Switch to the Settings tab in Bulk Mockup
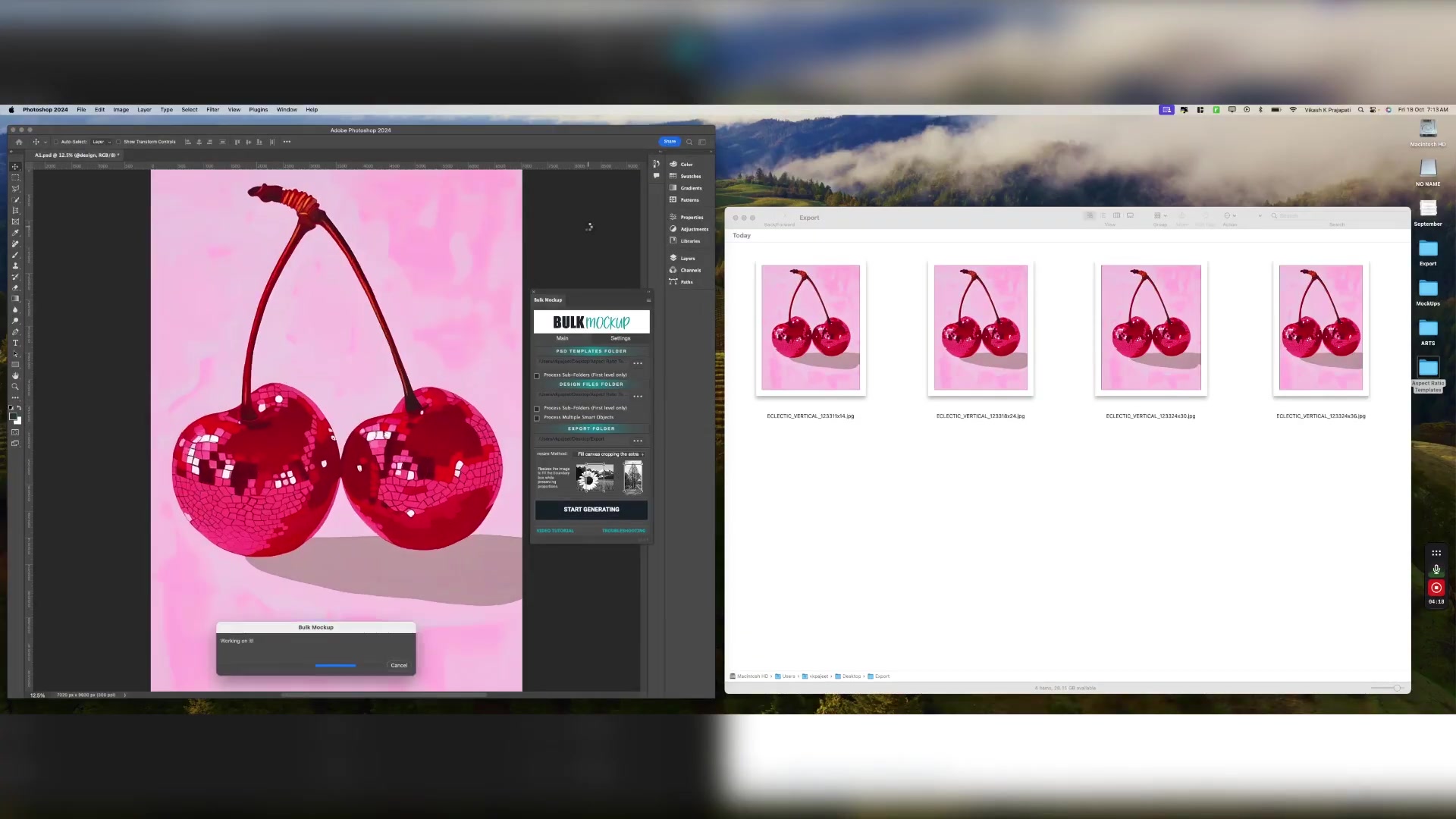1456x819 pixels. click(620, 338)
